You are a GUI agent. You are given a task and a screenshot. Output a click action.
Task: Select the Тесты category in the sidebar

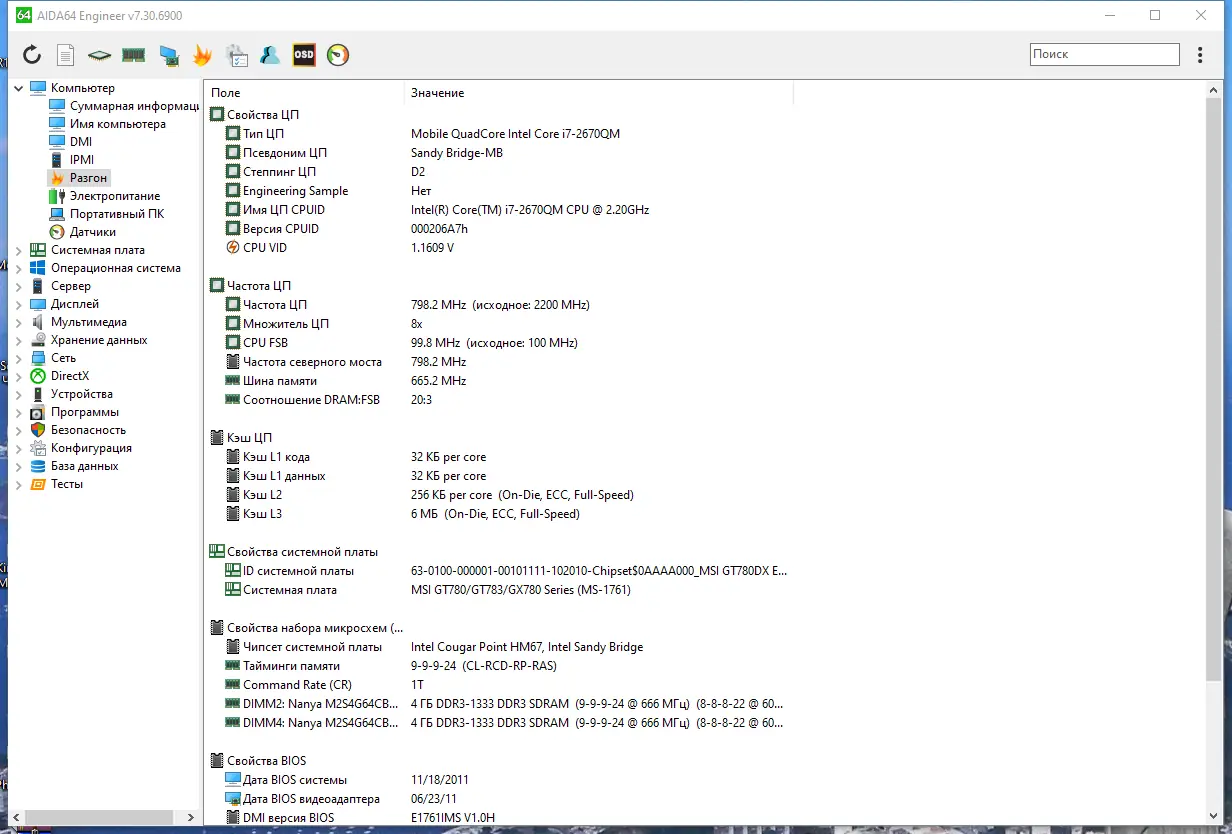tap(66, 483)
